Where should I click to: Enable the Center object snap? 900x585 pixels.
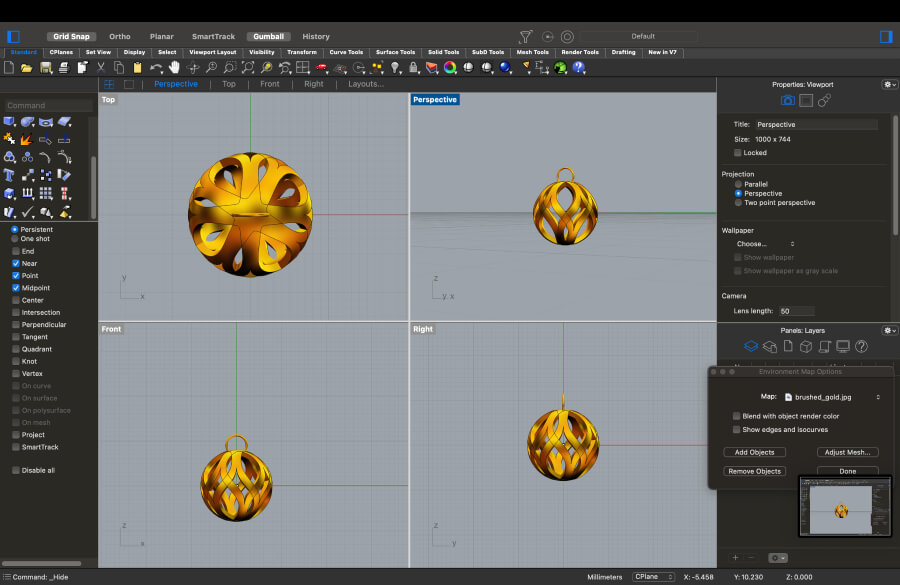(x=16, y=300)
